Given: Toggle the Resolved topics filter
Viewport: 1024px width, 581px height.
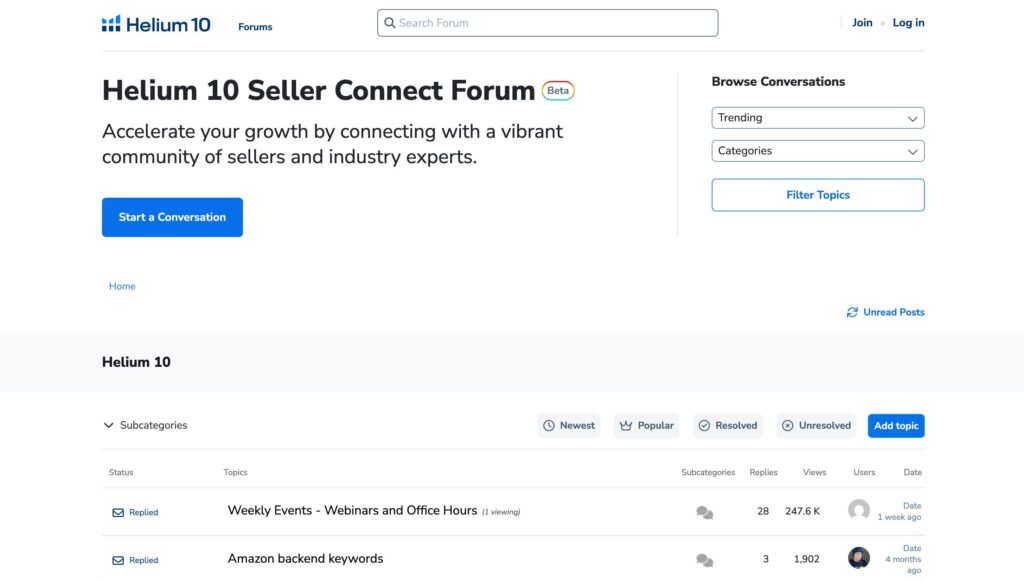Looking at the screenshot, I should [x=727, y=426].
